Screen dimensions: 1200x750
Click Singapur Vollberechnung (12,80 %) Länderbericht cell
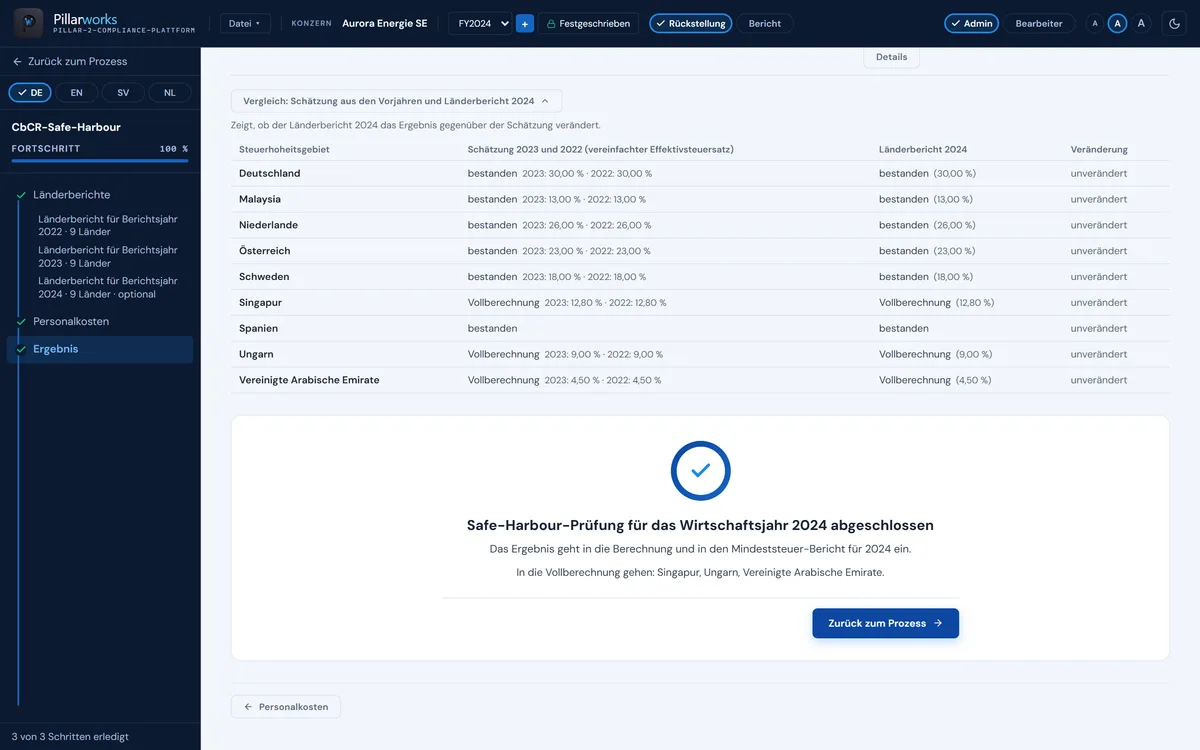936,302
